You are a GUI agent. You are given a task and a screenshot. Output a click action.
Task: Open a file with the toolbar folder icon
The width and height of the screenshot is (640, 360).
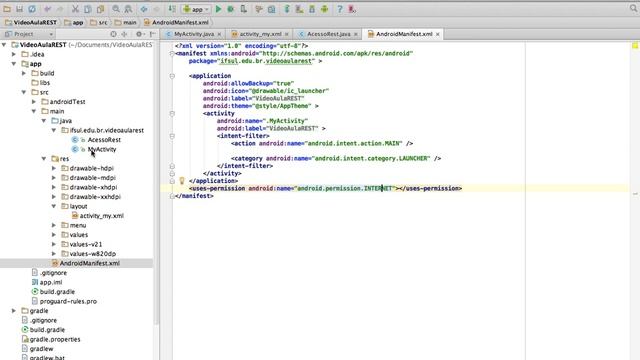tap(7, 9)
